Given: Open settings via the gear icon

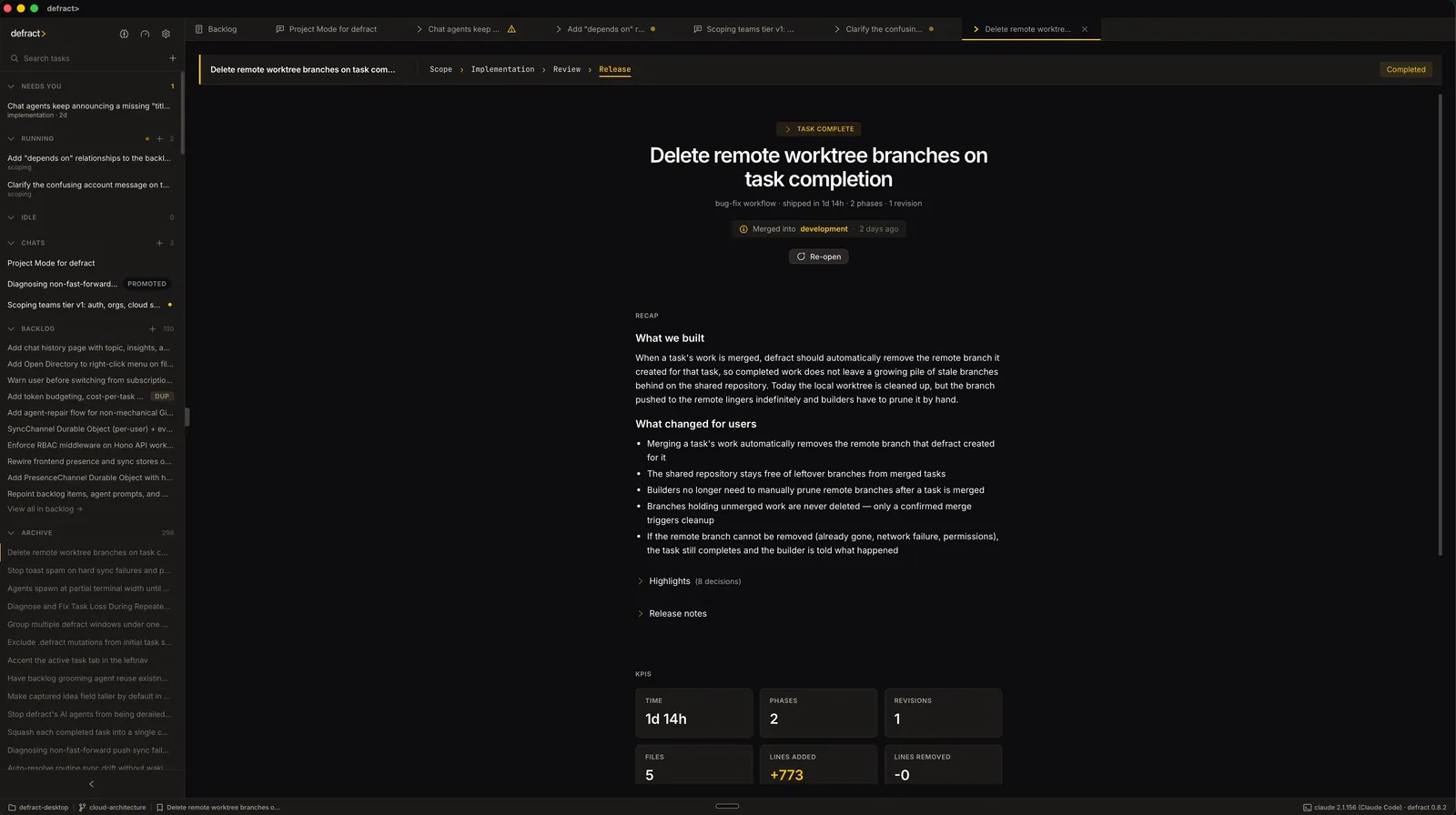Looking at the screenshot, I should 166,34.
